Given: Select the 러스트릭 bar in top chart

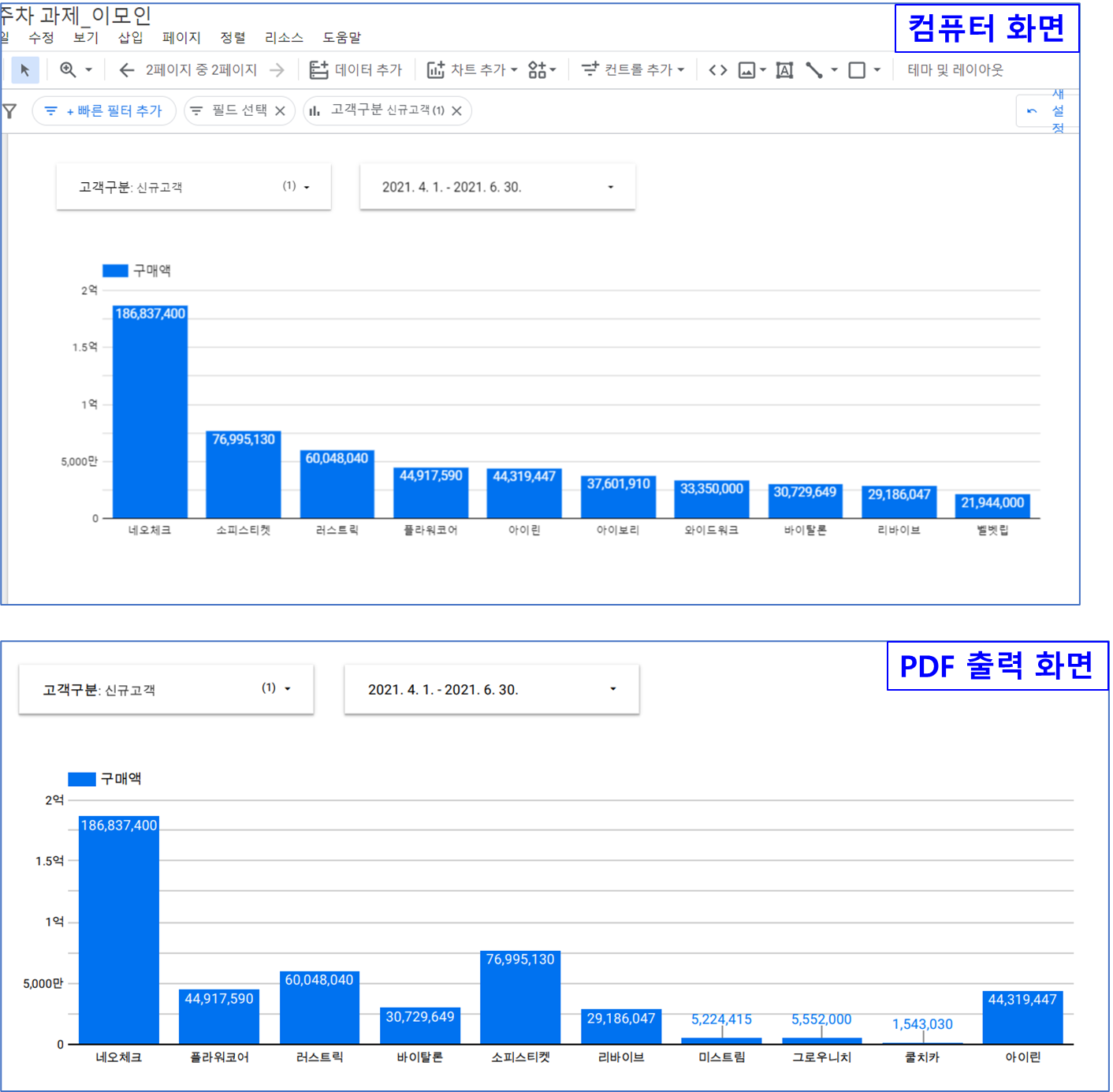Looking at the screenshot, I should click(337, 484).
